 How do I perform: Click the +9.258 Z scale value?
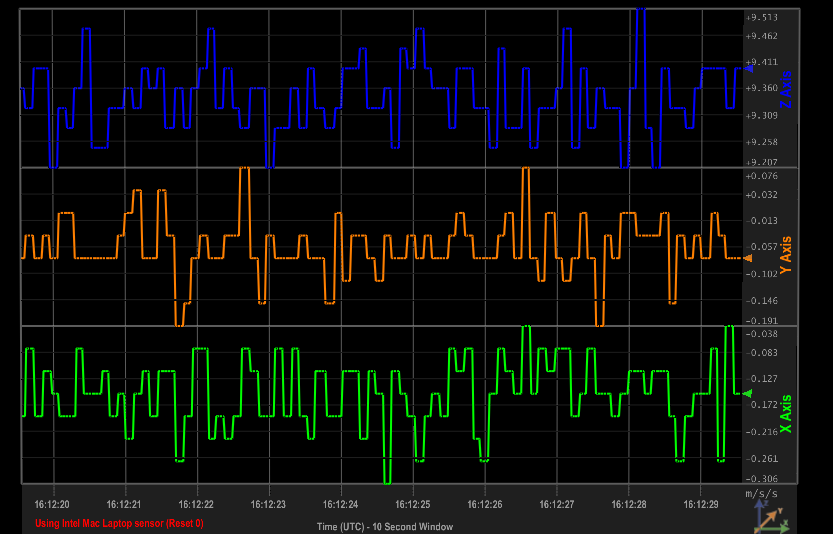tap(762, 142)
